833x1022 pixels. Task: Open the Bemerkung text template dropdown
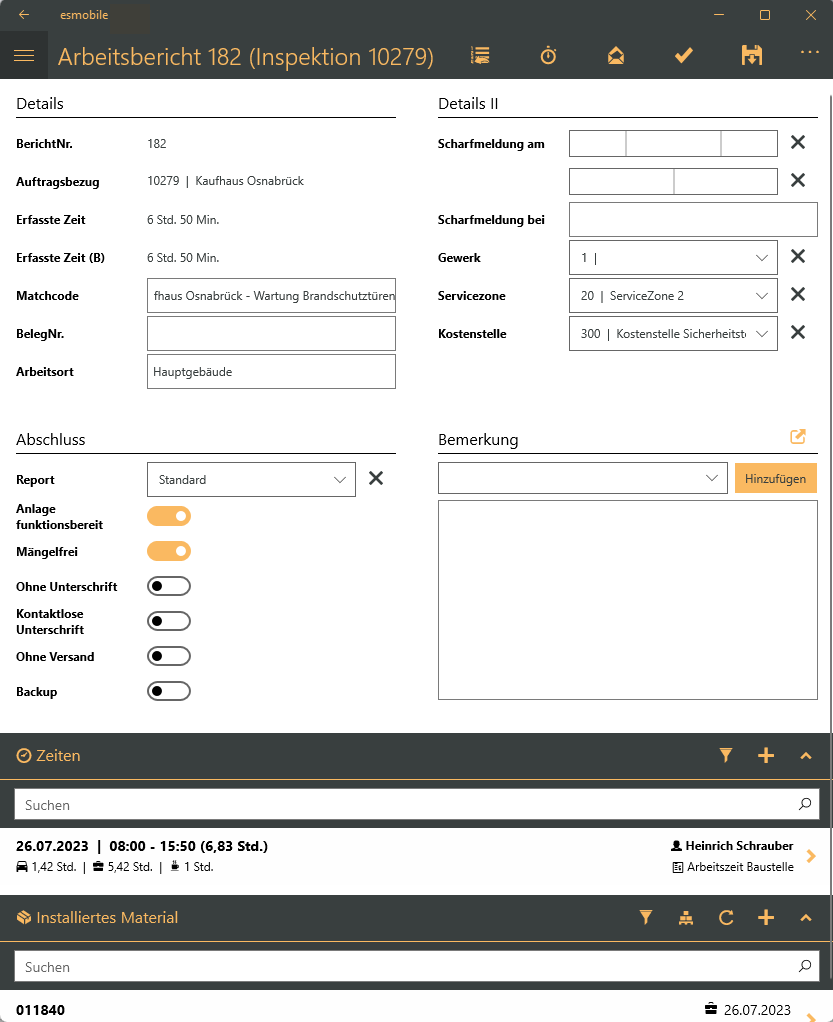point(583,478)
